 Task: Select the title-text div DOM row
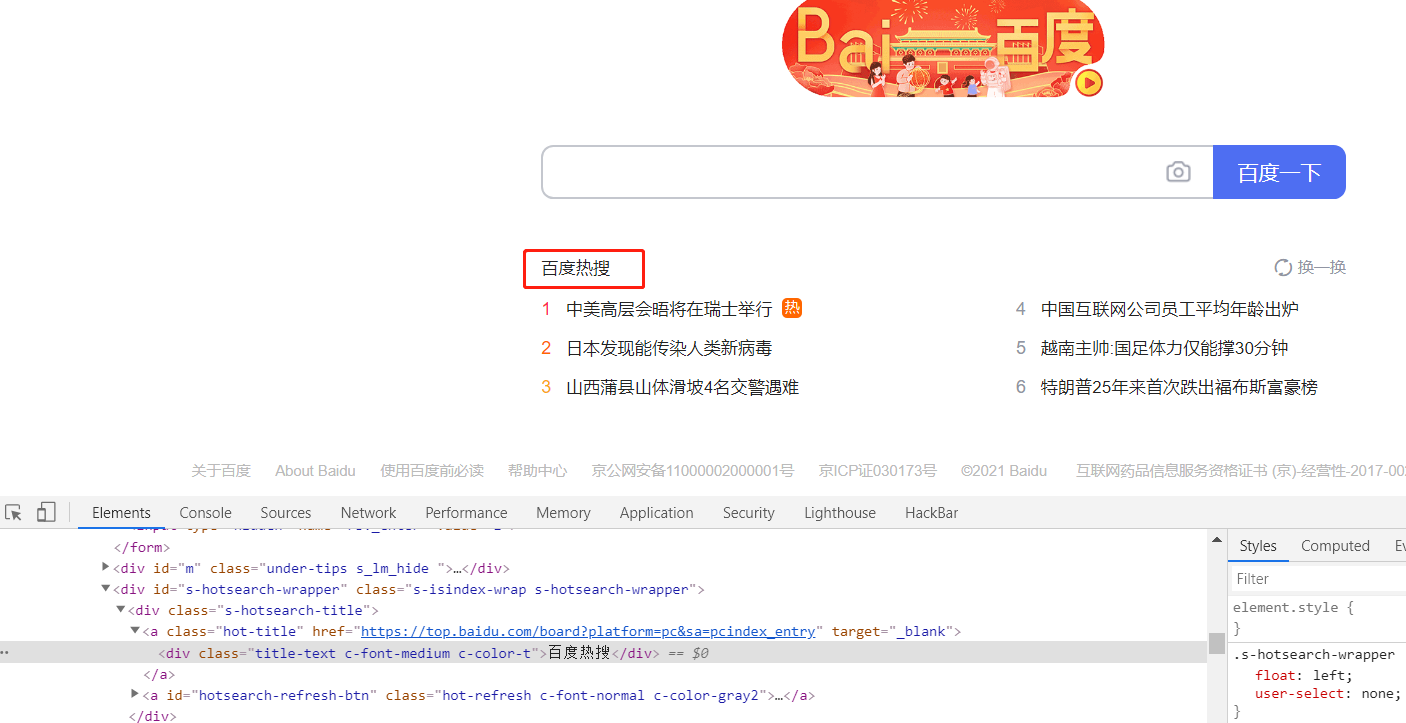coord(604,652)
